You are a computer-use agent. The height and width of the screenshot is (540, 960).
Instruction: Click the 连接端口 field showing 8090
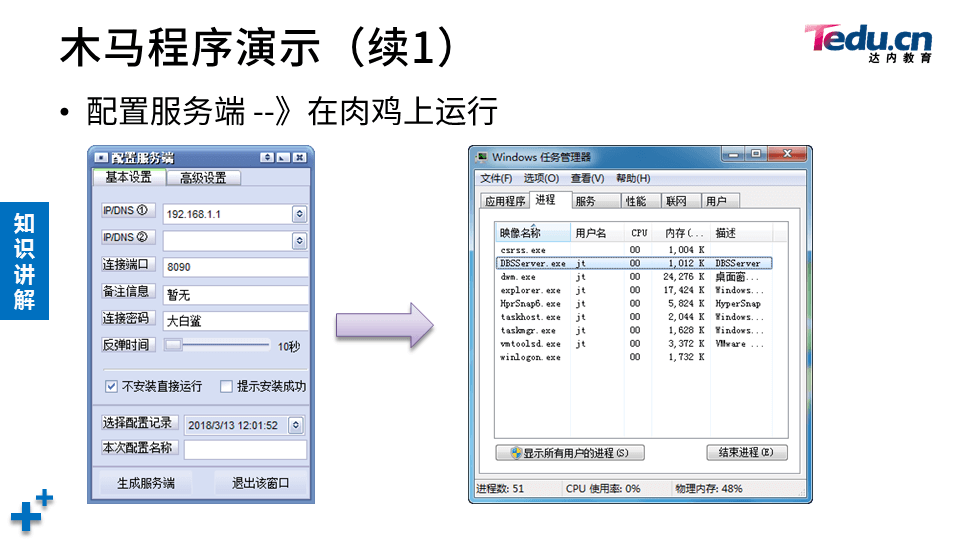235,267
